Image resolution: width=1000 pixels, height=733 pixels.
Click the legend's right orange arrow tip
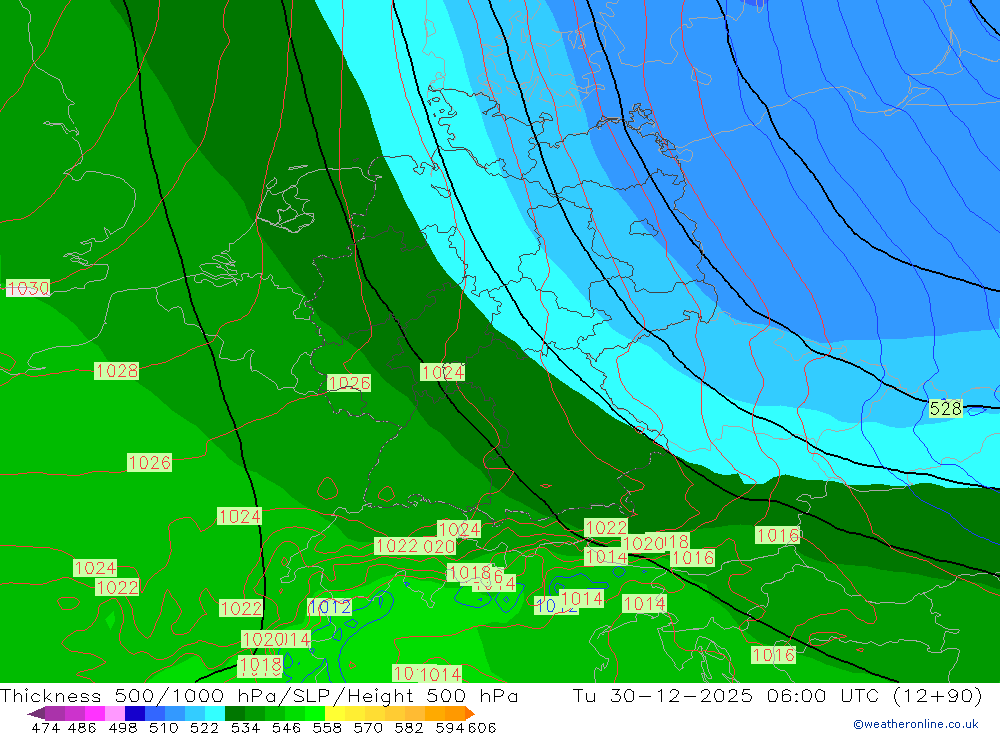click(x=470, y=713)
